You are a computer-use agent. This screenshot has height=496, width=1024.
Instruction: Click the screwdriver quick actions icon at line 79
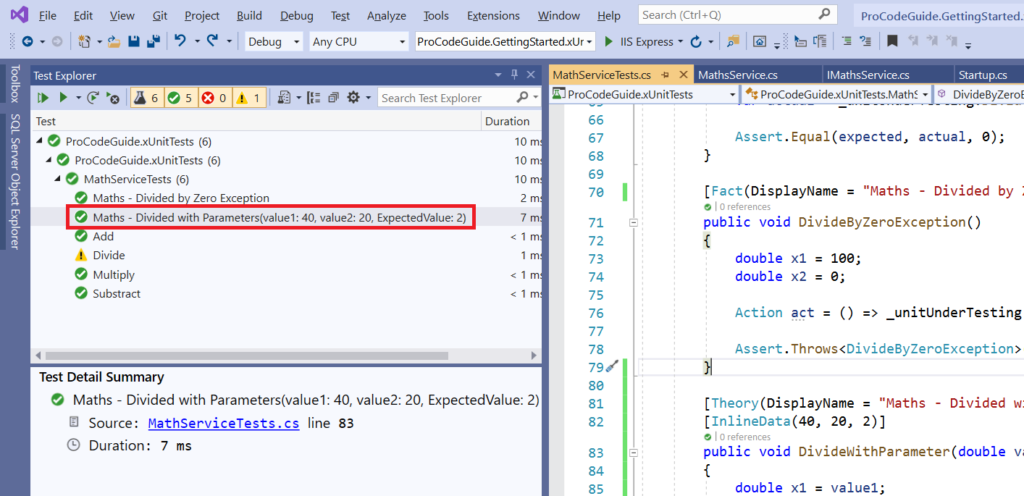[x=612, y=367]
